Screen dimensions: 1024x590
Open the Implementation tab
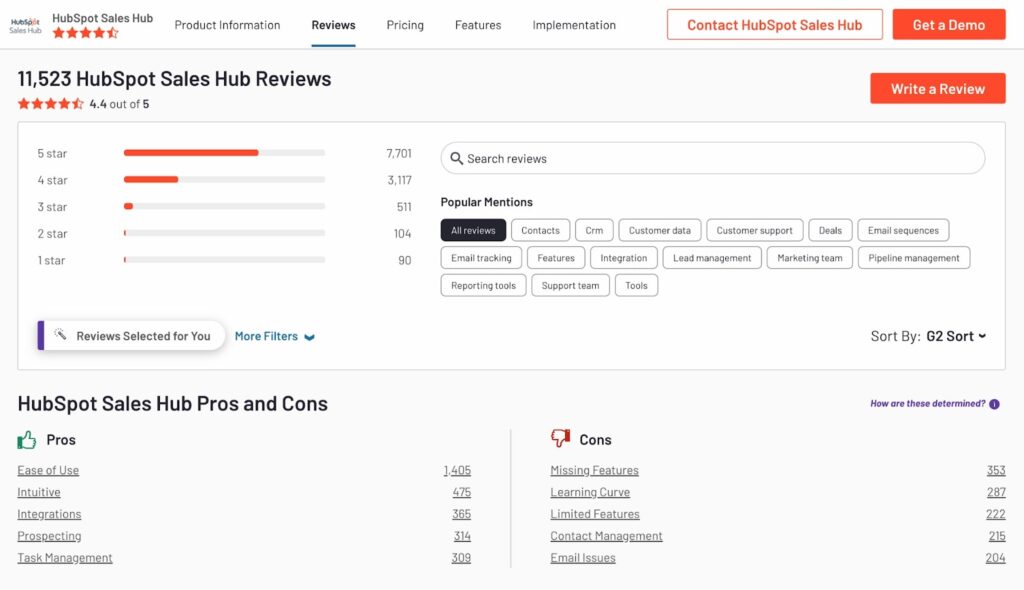click(574, 25)
